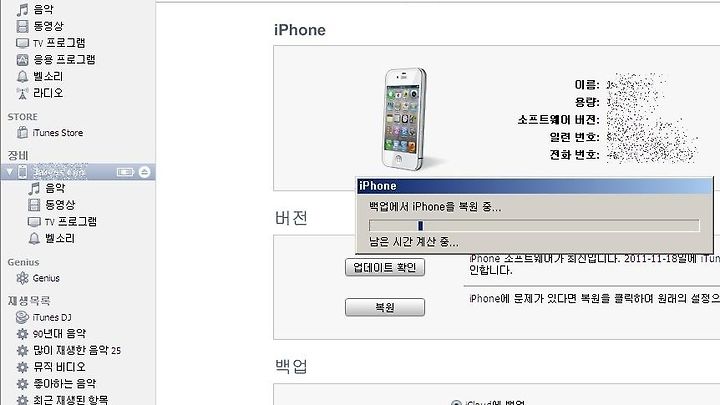The height and width of the screenshot is (405, 720).
Task: Click the 복원 restore button
Action: click(x=385, y=307)
